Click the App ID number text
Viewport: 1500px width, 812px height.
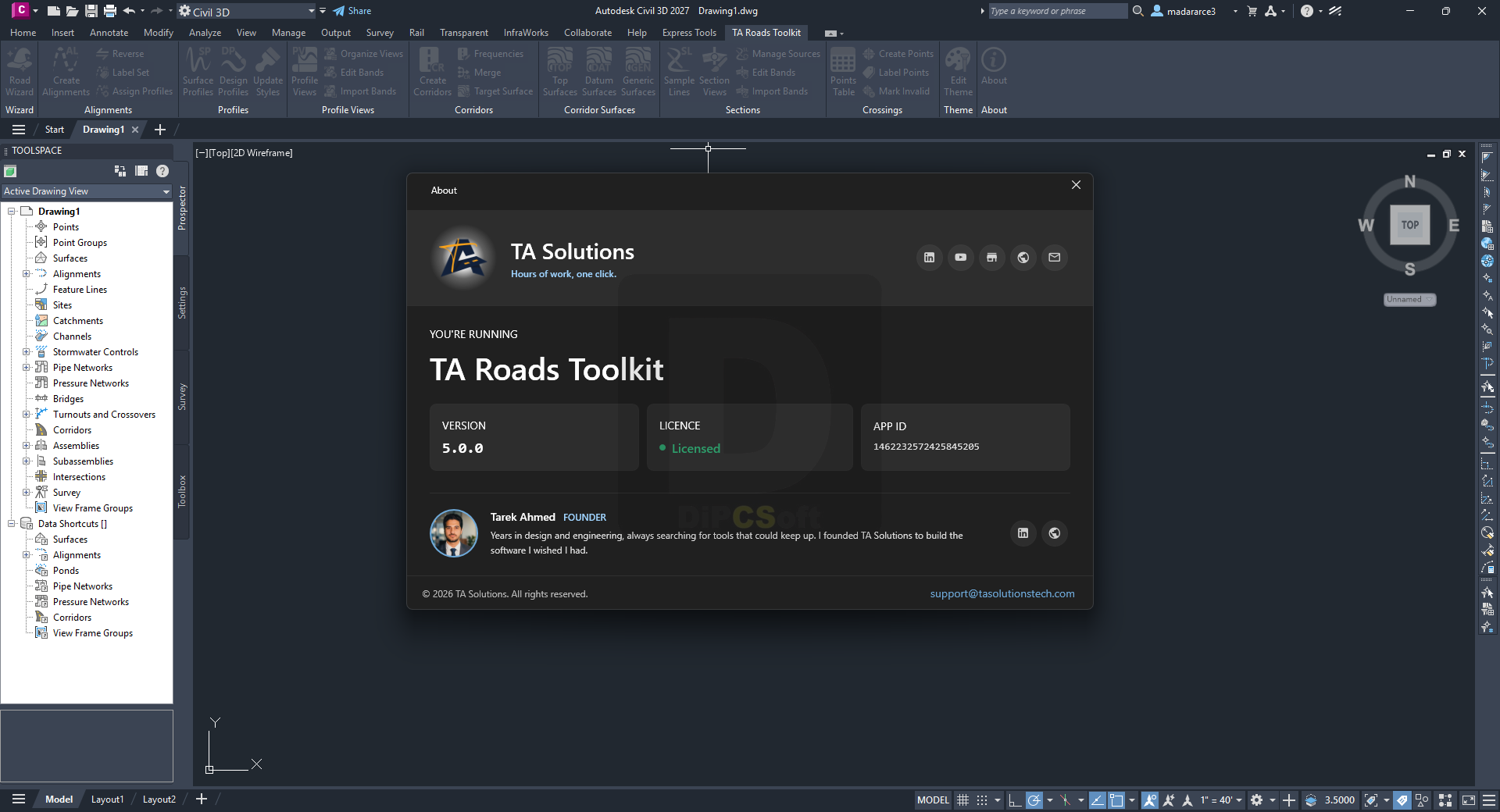[926, 447]
